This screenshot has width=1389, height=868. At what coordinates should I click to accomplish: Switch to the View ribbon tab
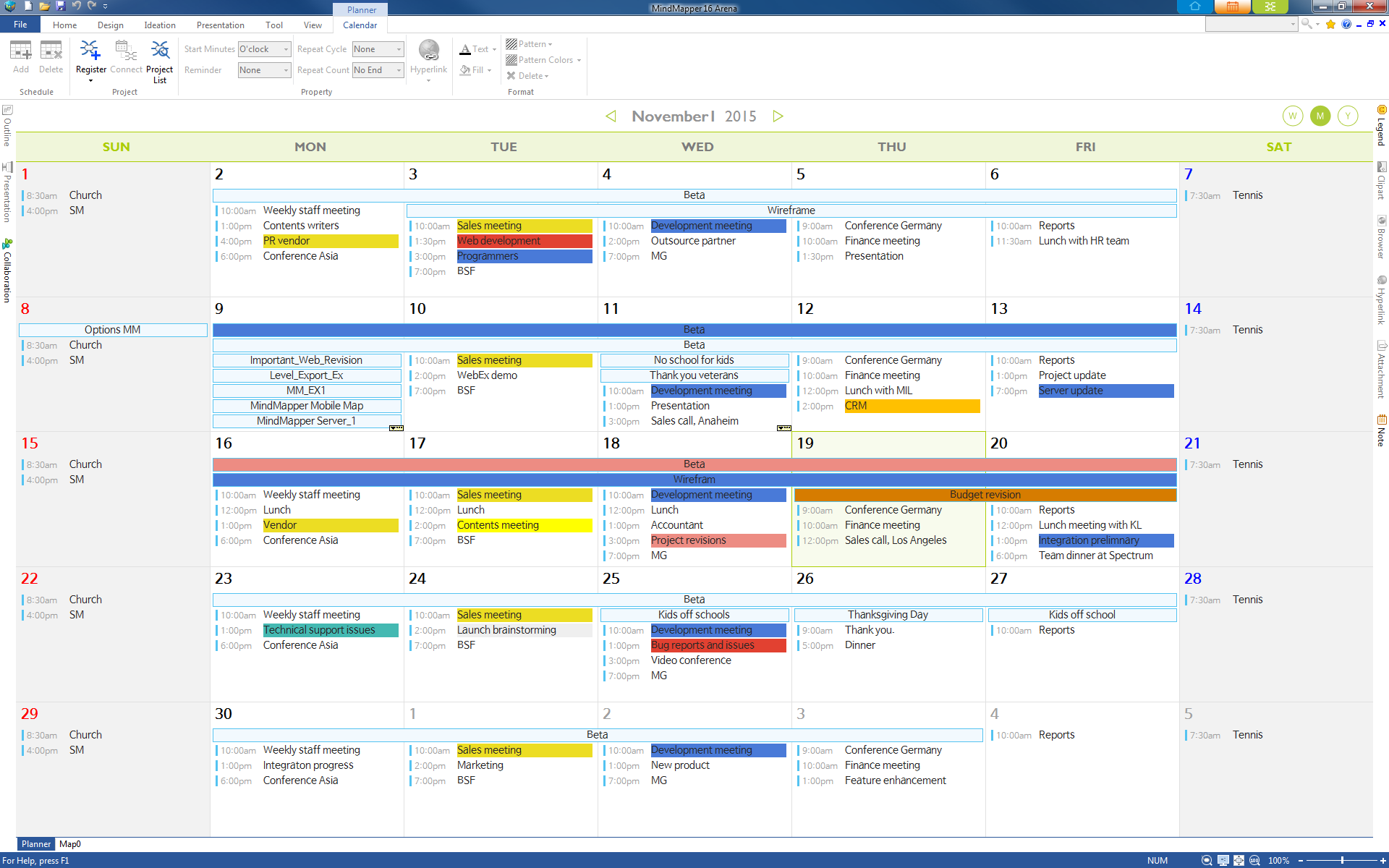tap(313, 25)
